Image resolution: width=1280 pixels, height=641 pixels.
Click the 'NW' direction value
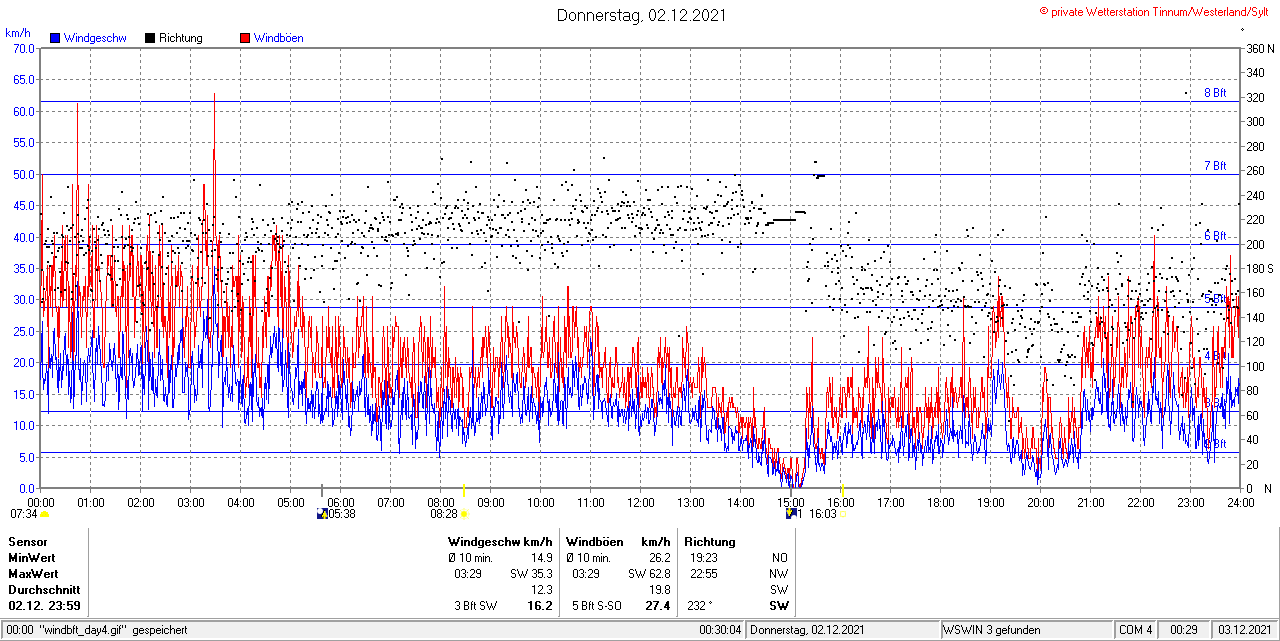tap(779, 573)
